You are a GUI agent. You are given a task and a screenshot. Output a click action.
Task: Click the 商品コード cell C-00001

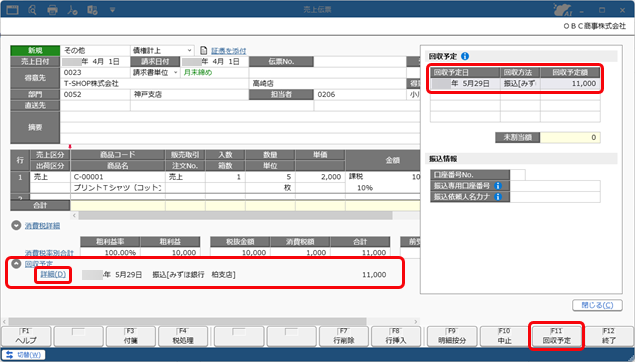pyautogui.click(x=118, y=177)
